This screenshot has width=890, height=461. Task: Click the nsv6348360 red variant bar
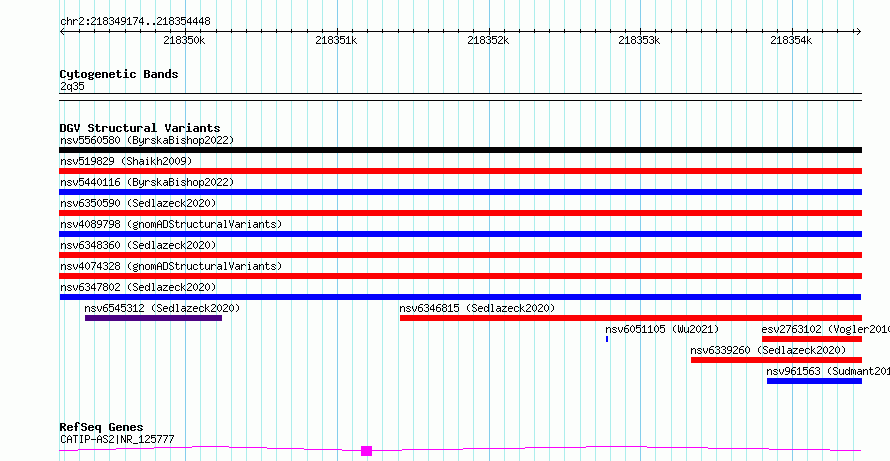[x=460, y=255]
